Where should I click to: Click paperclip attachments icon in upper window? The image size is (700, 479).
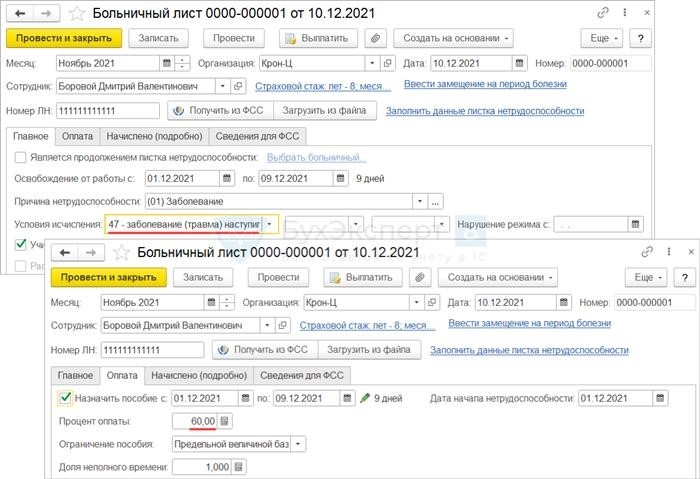(375, 38)
